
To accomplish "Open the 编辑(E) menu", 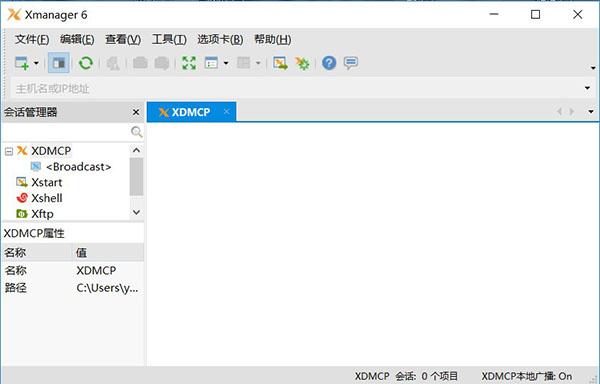I will coord(77,39).
